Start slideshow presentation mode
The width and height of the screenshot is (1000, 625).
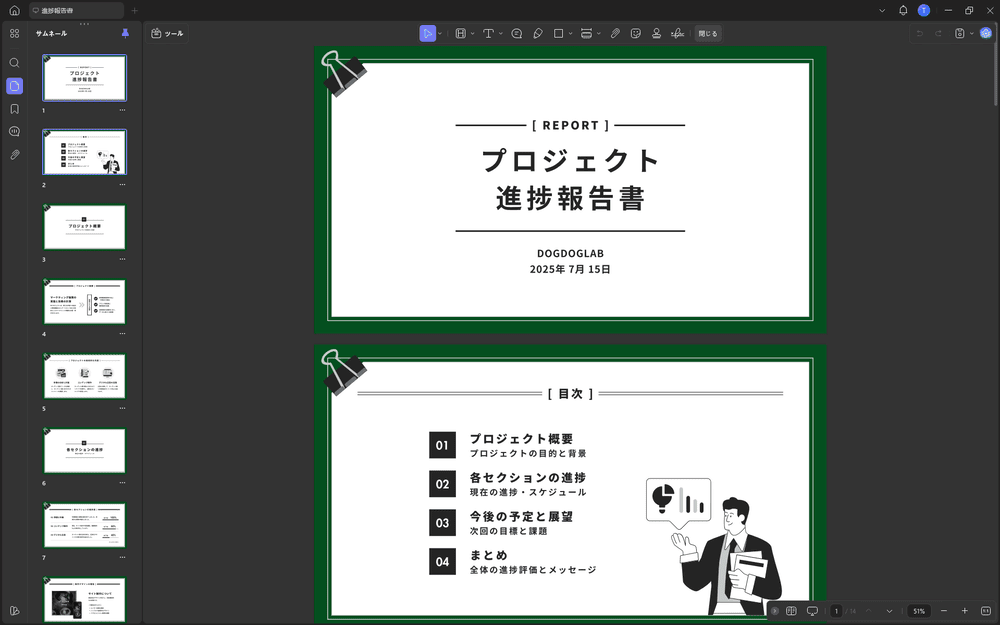click(x=812, y=611)
